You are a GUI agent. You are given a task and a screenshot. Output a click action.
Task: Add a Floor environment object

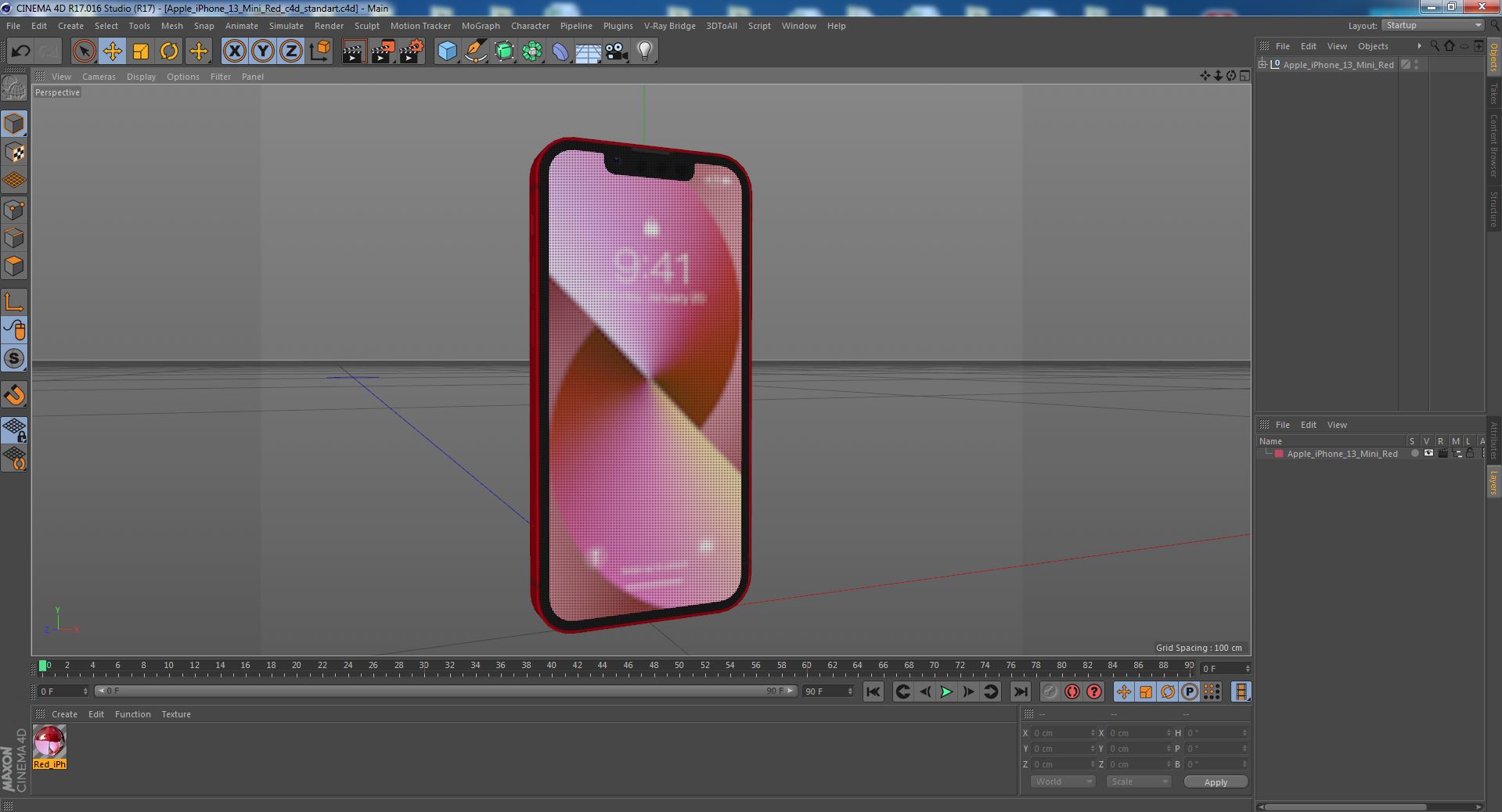click(x=589, y=52)
